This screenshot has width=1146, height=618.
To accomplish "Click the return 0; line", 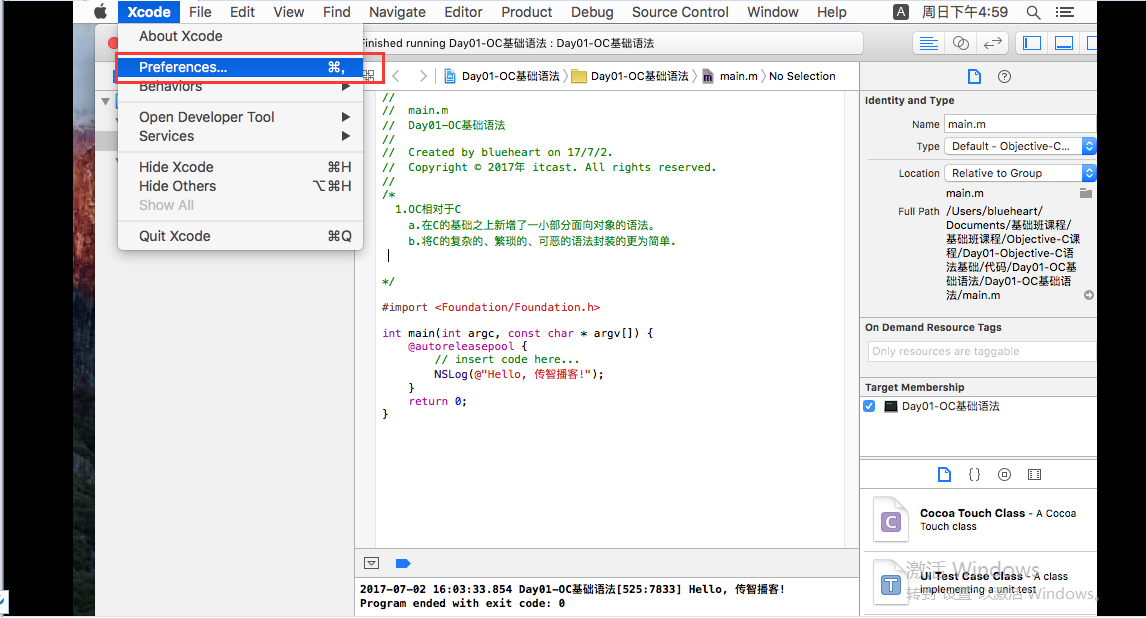I will point(437,401).
